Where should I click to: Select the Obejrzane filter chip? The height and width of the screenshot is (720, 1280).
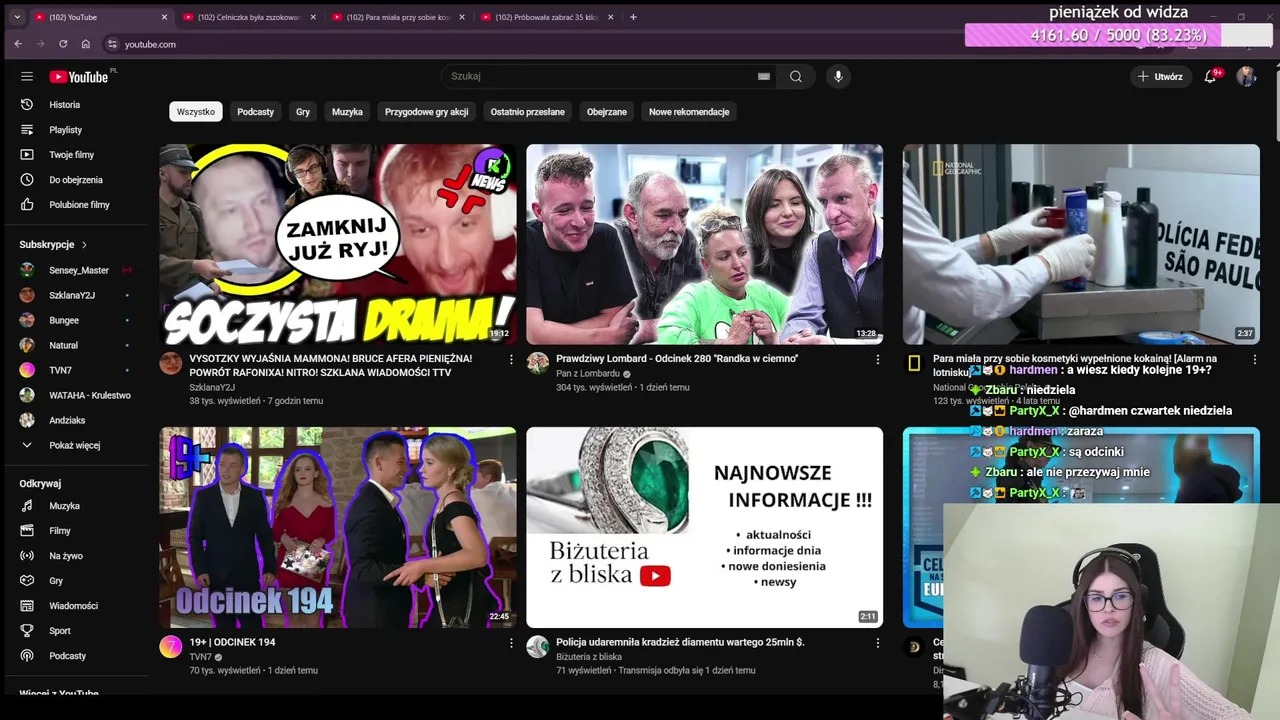[607, 112]
